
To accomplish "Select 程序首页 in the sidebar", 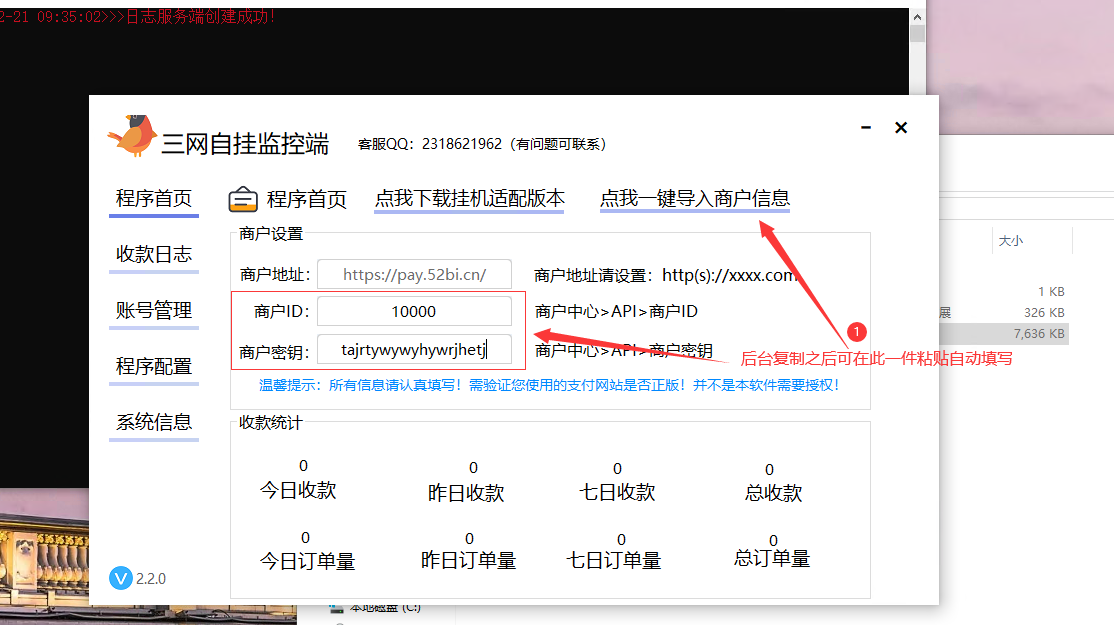I will coord(153,199).
